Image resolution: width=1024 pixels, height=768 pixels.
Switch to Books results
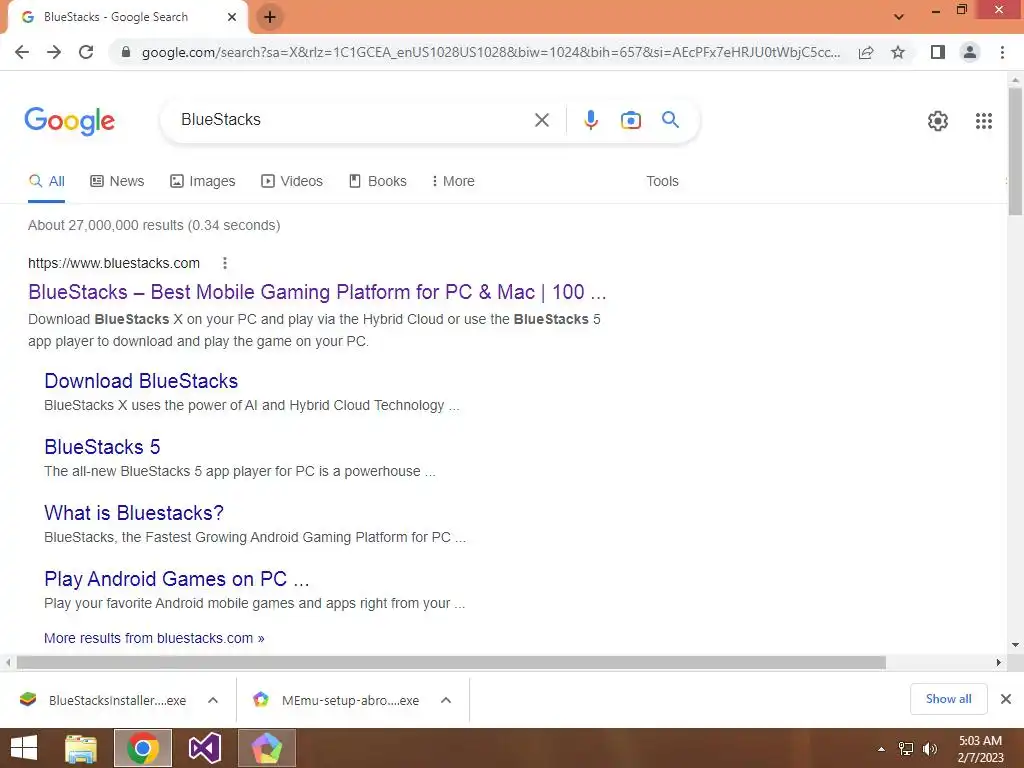pos(377,181)
